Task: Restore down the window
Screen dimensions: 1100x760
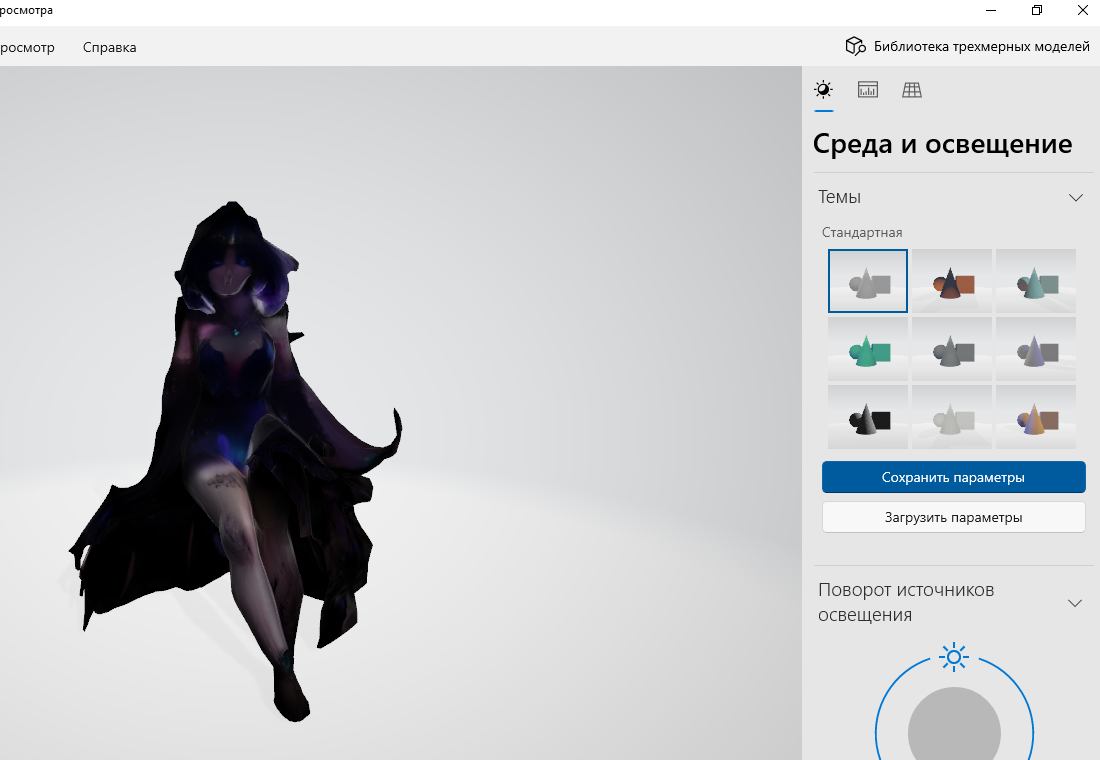Action: pos(1037,11)
